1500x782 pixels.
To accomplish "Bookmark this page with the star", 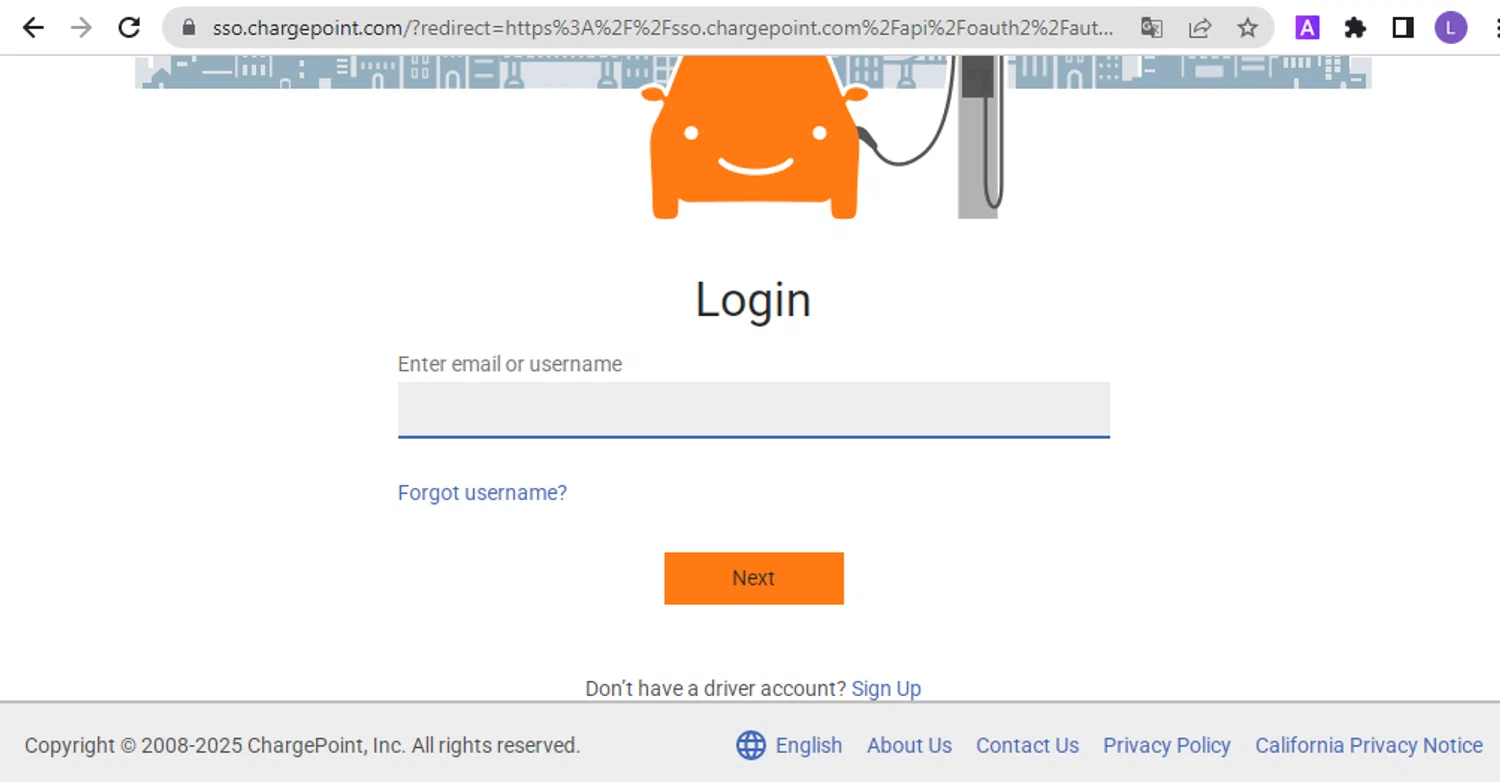I will point(1247,28).
